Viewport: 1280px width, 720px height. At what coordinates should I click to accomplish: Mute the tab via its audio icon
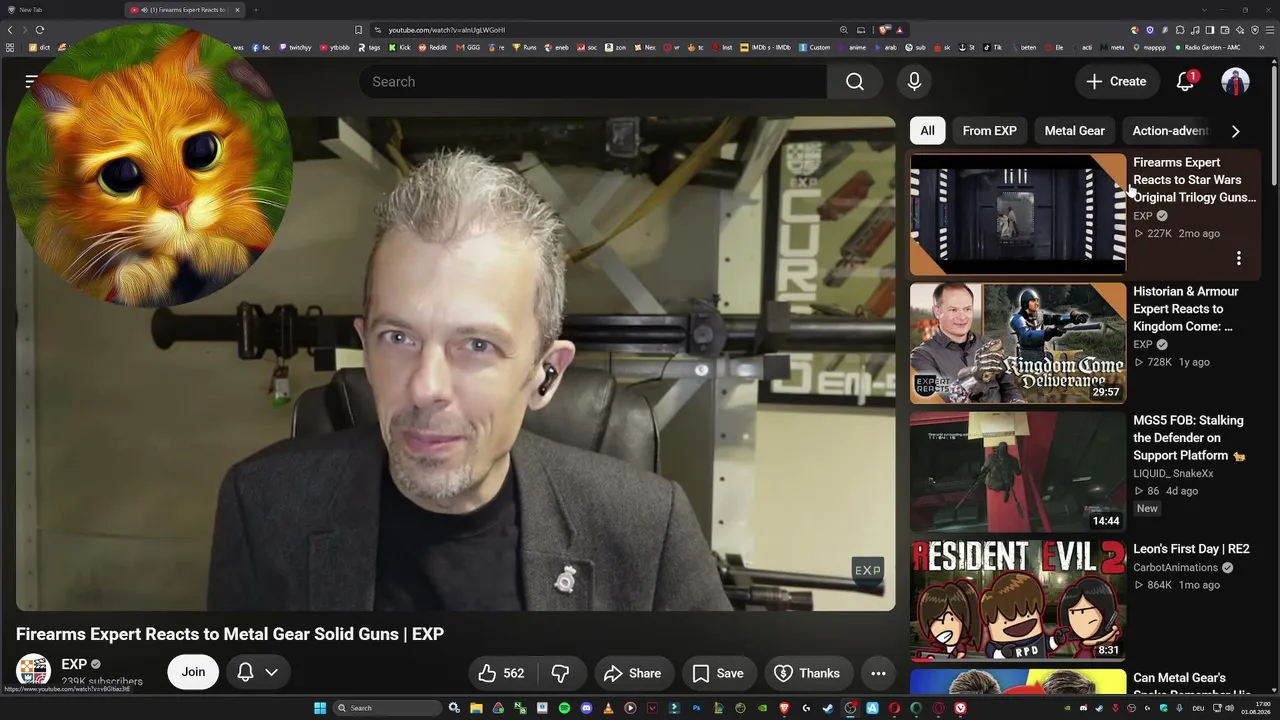144,10
